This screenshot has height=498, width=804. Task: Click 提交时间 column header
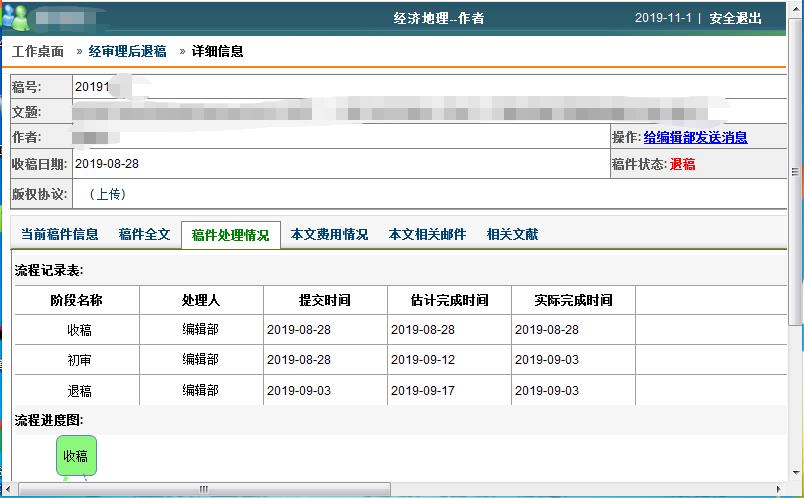(325, 300)
